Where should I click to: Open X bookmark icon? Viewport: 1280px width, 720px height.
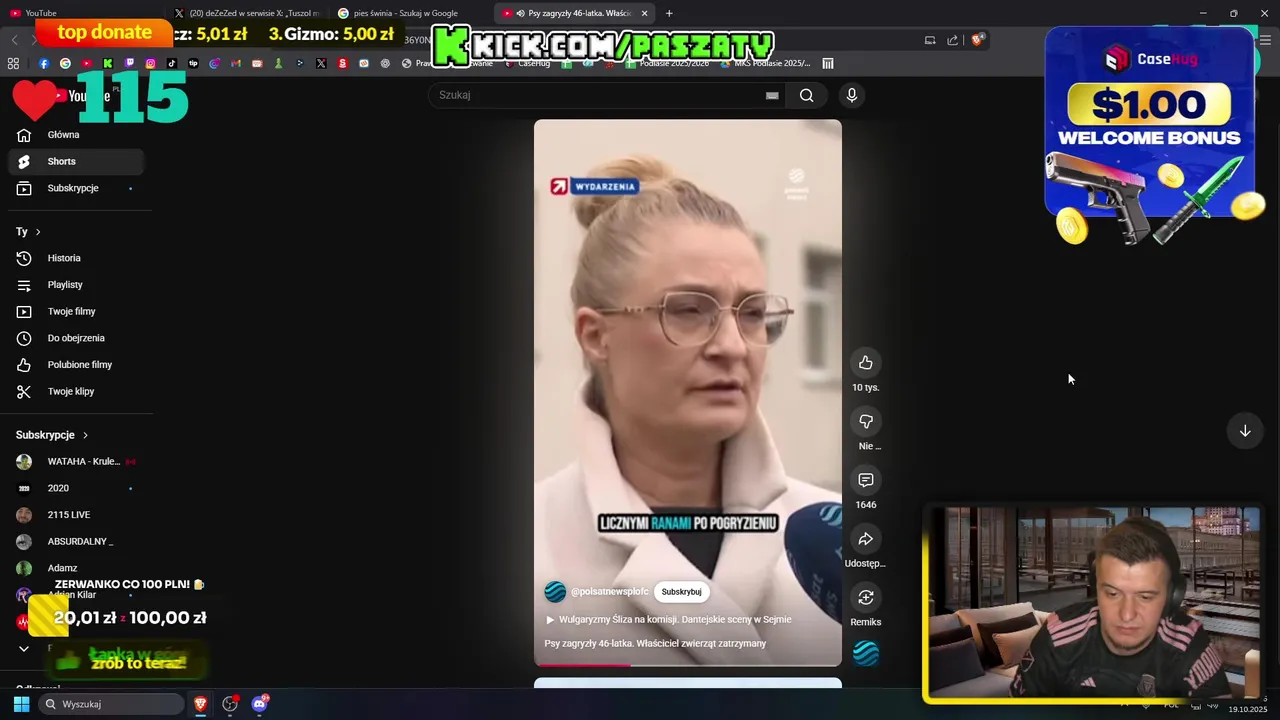[321, 63]
